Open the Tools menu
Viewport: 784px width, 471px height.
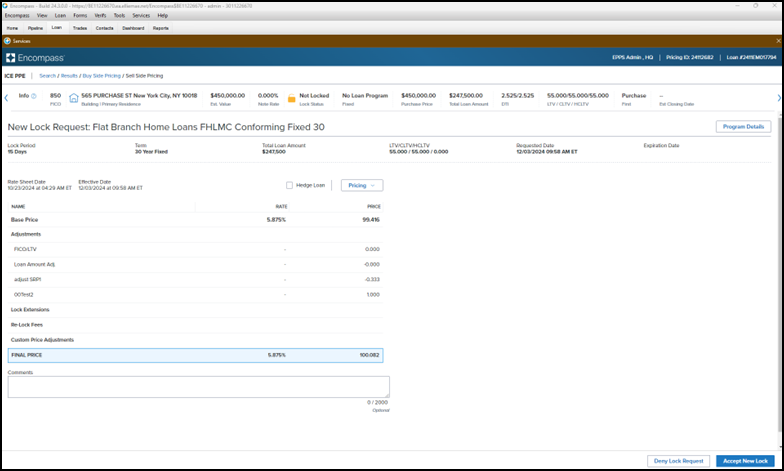coord(119,16)
